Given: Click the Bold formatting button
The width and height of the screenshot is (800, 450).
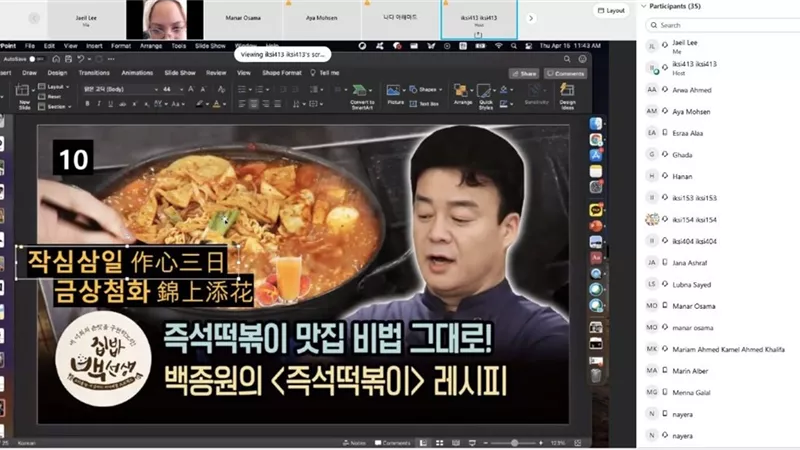Looking at the screenshot, I should [87, 104].
